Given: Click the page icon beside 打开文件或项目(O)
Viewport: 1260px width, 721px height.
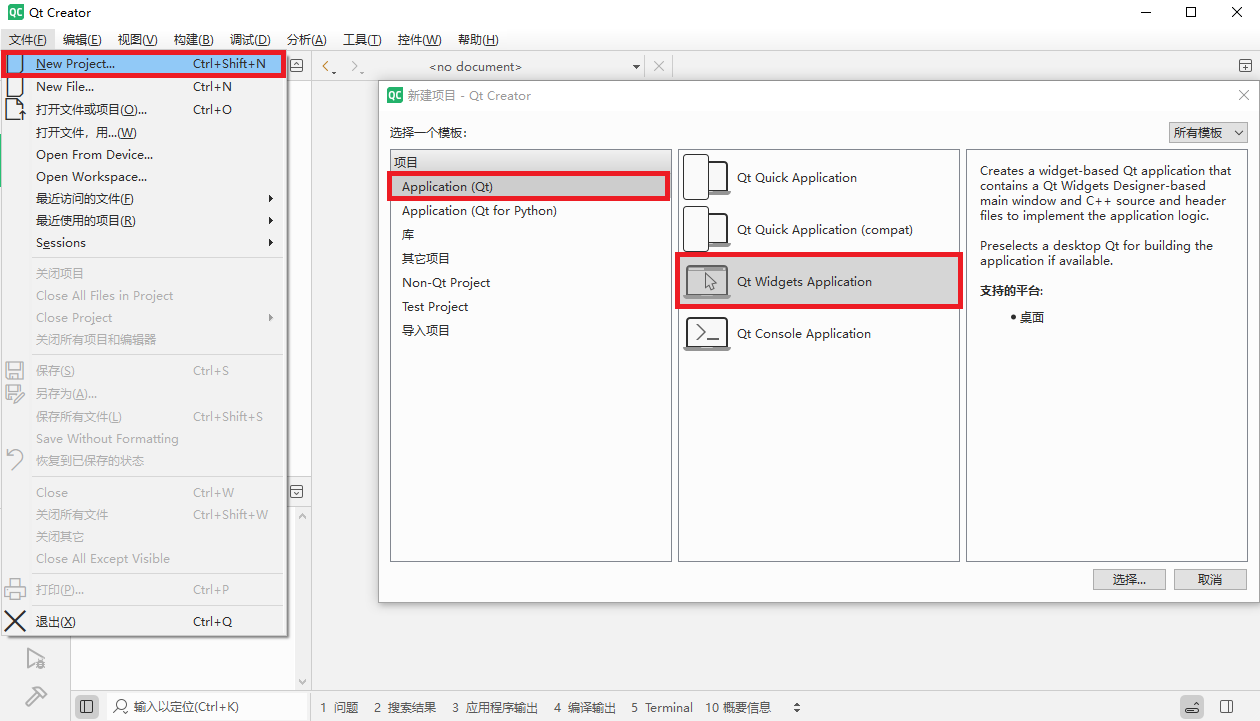Looking at the screenshot, I should pos(15,109).
